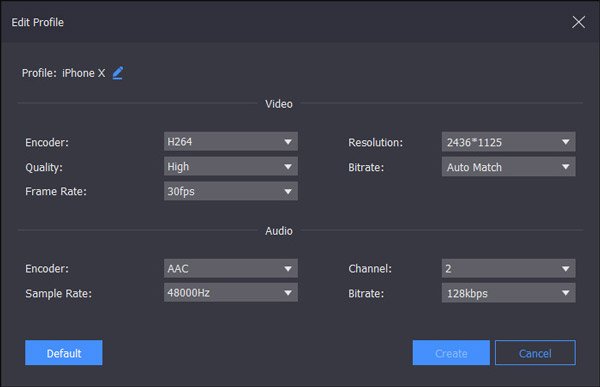
Task: Click the Create button
Action: pos(451,353)
